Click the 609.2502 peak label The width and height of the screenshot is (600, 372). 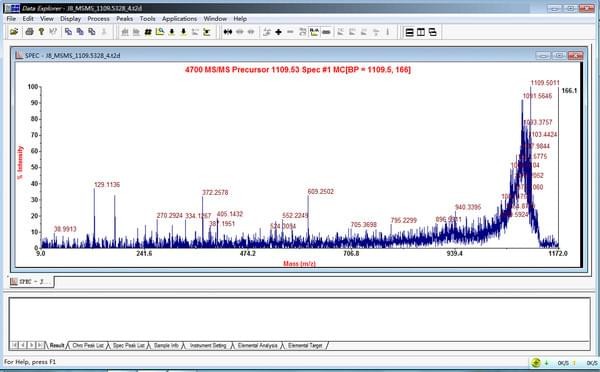pos(320,191)
